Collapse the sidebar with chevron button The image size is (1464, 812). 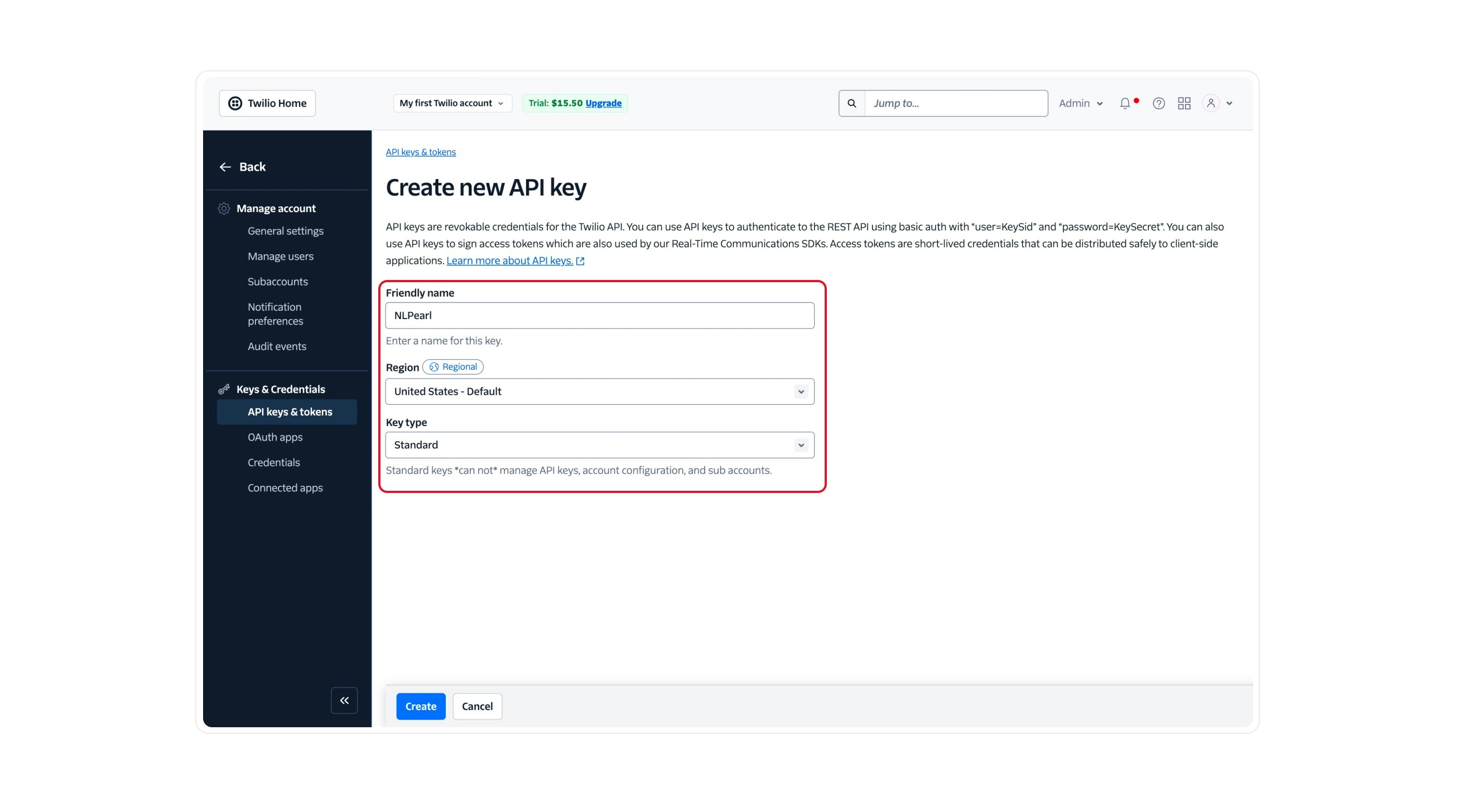click(344, 700)
